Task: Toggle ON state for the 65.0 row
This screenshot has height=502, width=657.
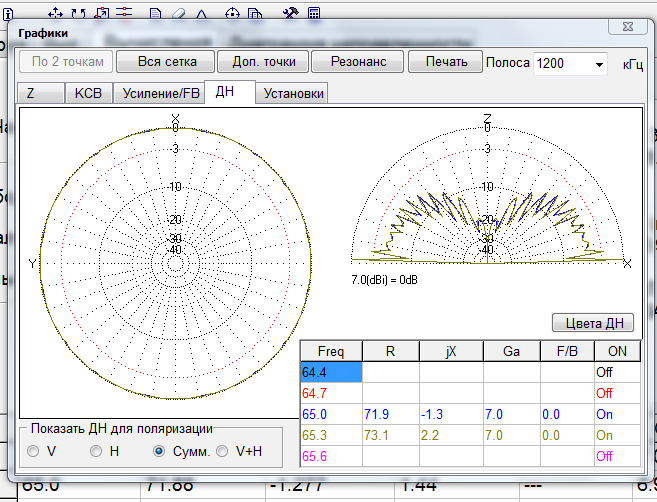Action: pyautogui.click(x=617, y=414)
